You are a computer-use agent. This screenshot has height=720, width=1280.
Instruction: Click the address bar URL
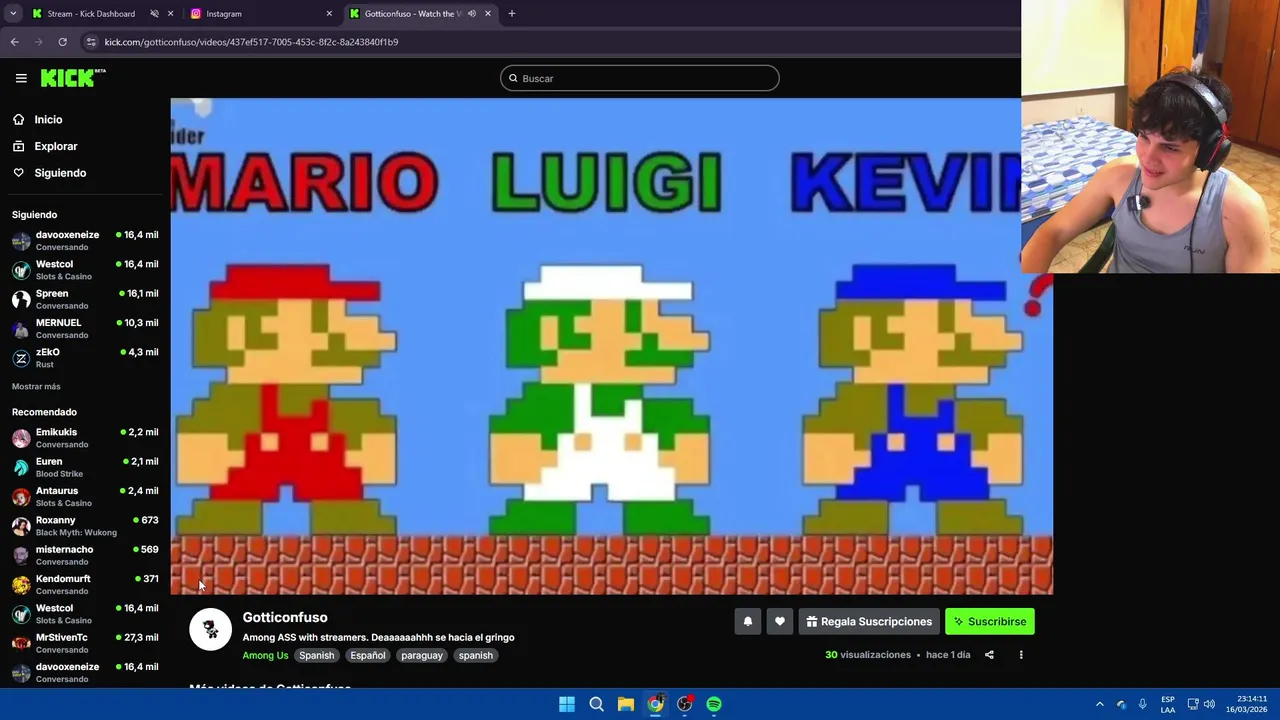[x=251, y=42]
